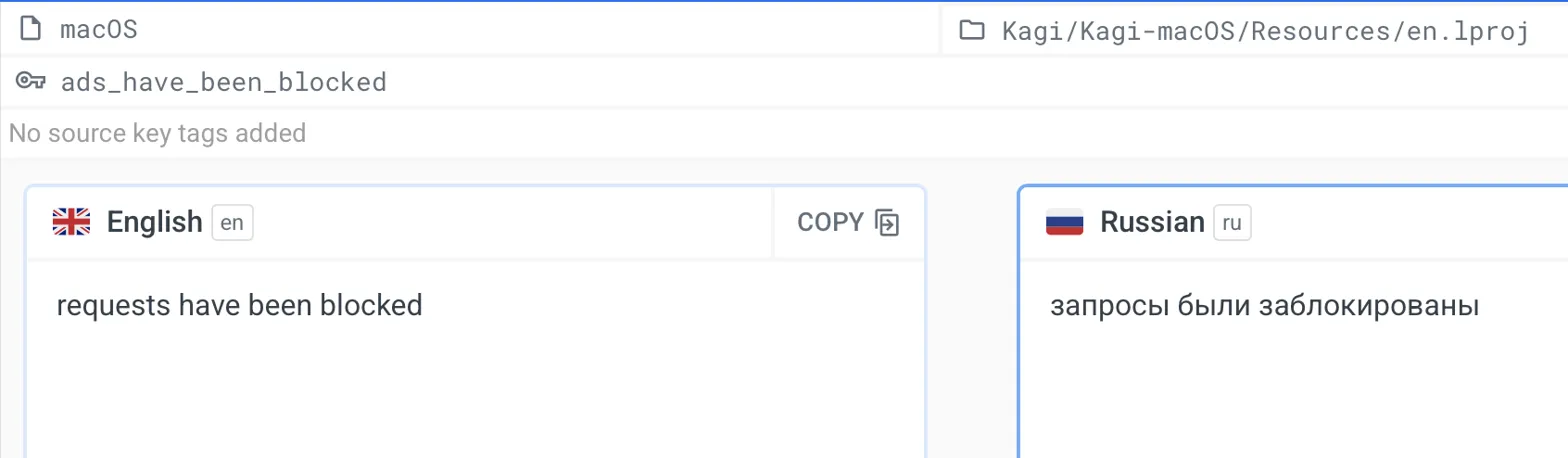The width and height of the screenshot is (1568, 458).
Task: Select the macOS file name label
Action: [x=98, y=30]
